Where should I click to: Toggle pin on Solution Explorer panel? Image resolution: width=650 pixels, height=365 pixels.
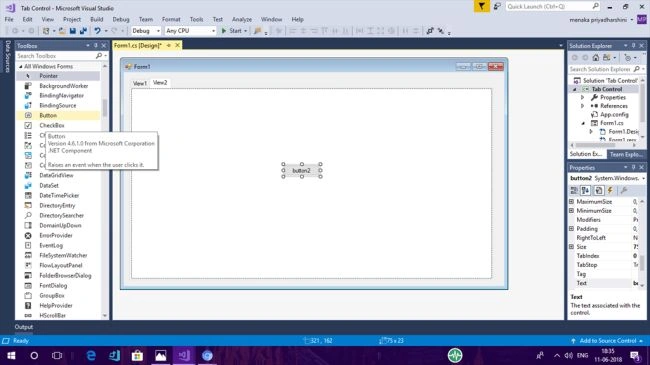point(633,46)
